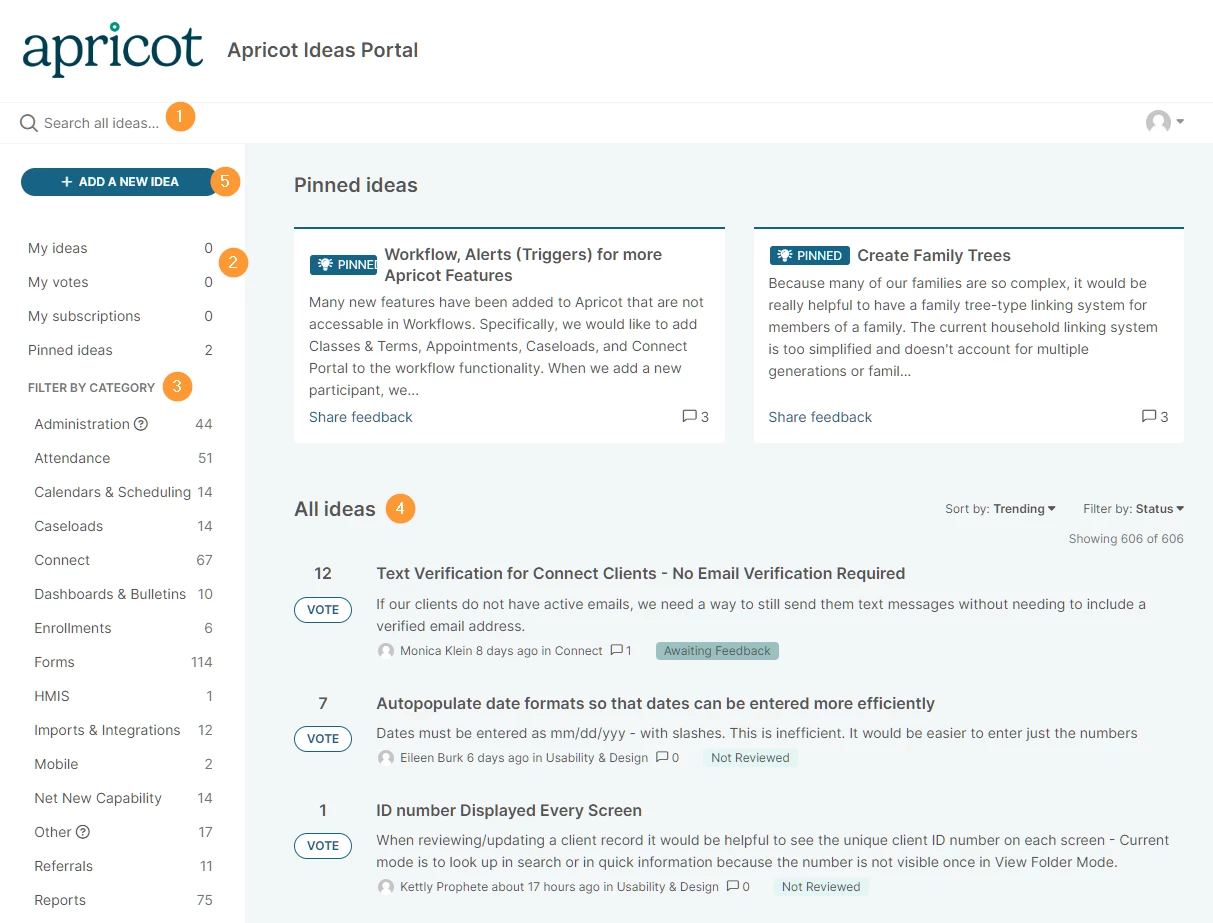Screen dimensions: 1213x923
Task: Open the Filter by Status dropdown
Action: [x=1133, y=509]
